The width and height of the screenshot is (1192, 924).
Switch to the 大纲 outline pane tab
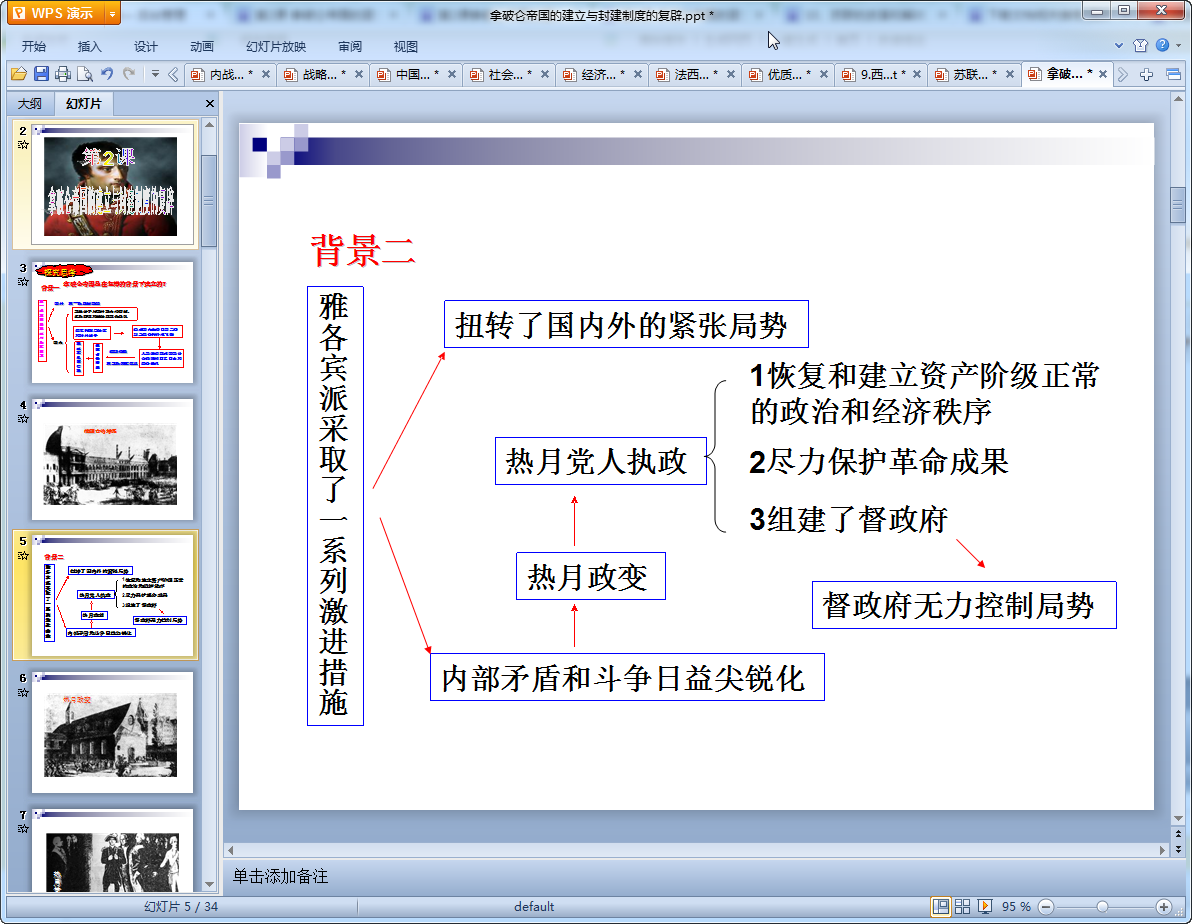[x=30, y=103]
